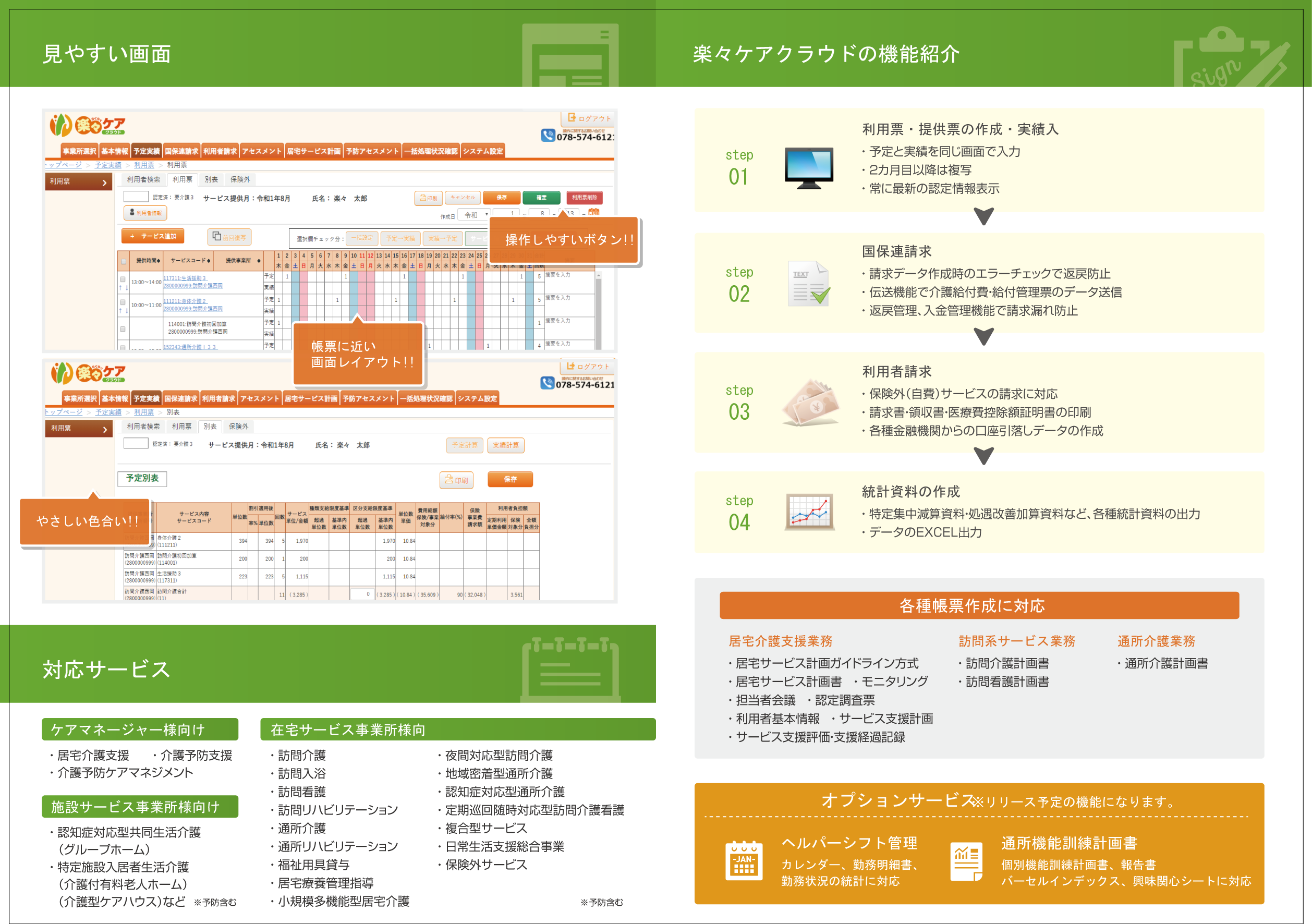Click the 楽々ケア logo in the 別表 screenshot
Image resolution: width=1312 pixels, height=924 pixels.
click(89, 373)
